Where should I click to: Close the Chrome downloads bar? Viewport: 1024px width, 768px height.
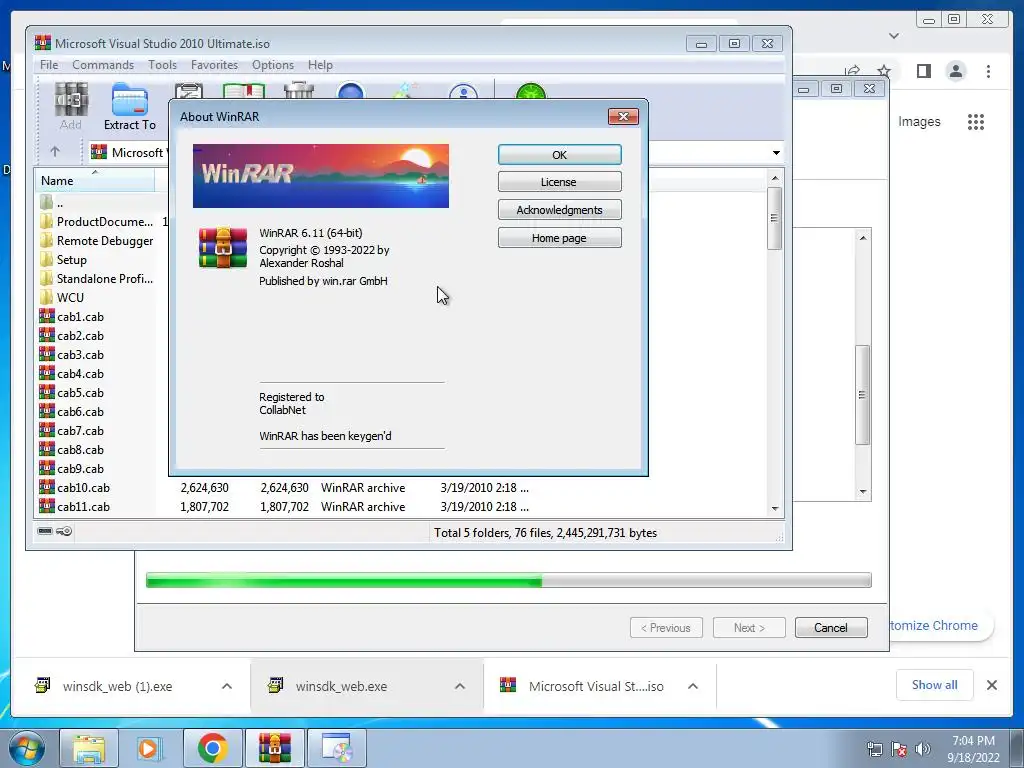(x=991, y=685)
